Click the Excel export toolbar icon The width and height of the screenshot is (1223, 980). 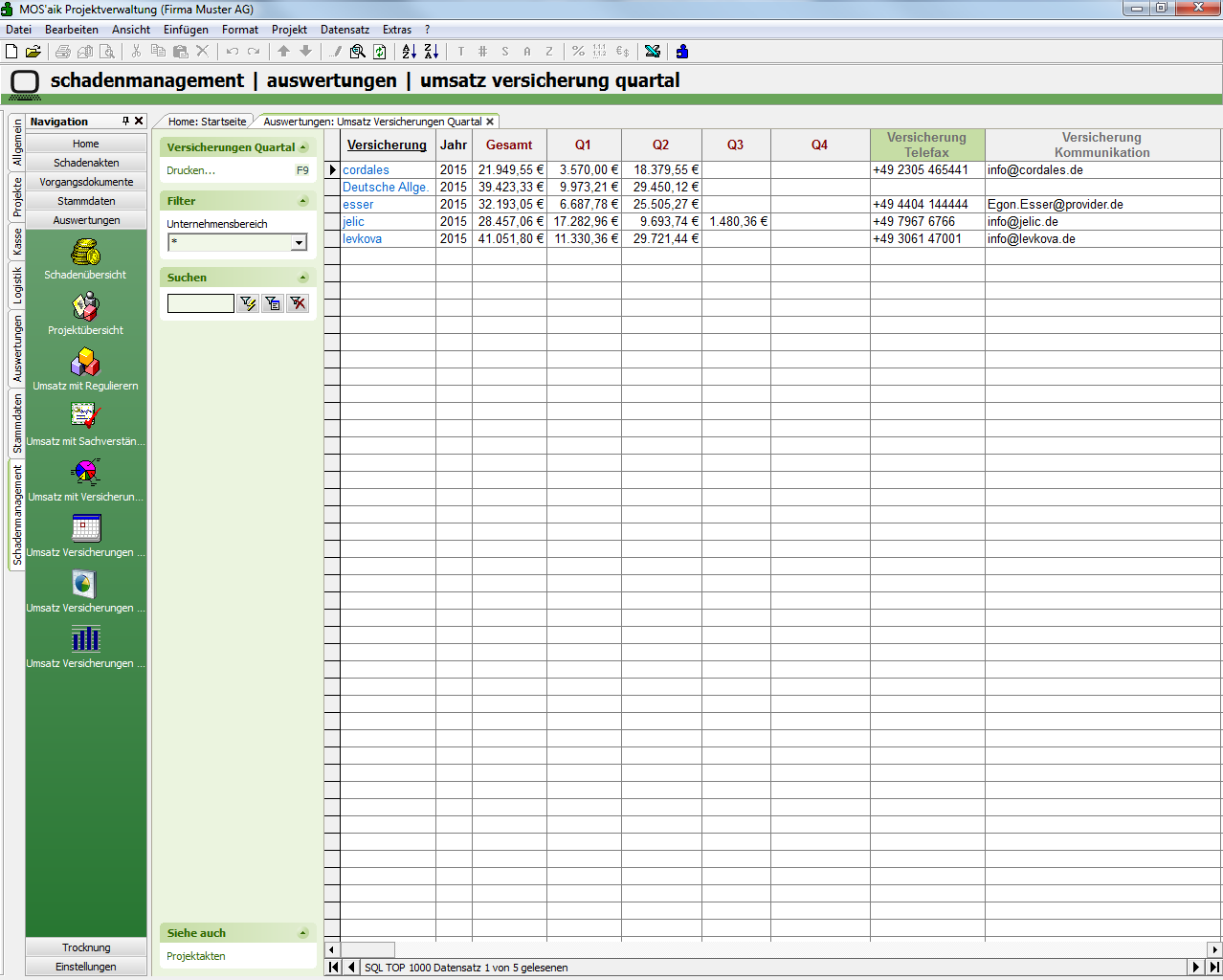[653, 52]
